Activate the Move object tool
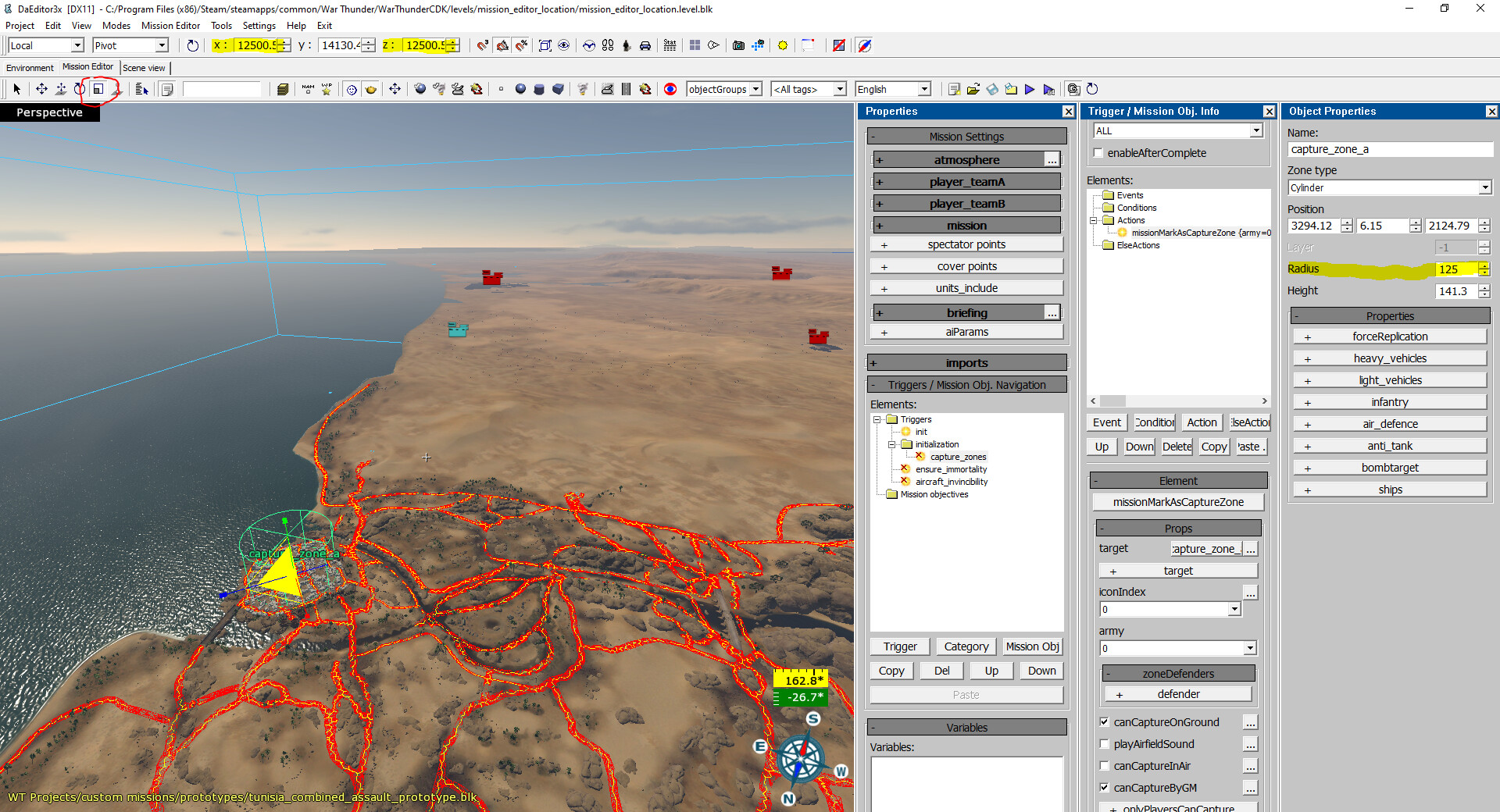1500x812 pixels. click(41, 89)
